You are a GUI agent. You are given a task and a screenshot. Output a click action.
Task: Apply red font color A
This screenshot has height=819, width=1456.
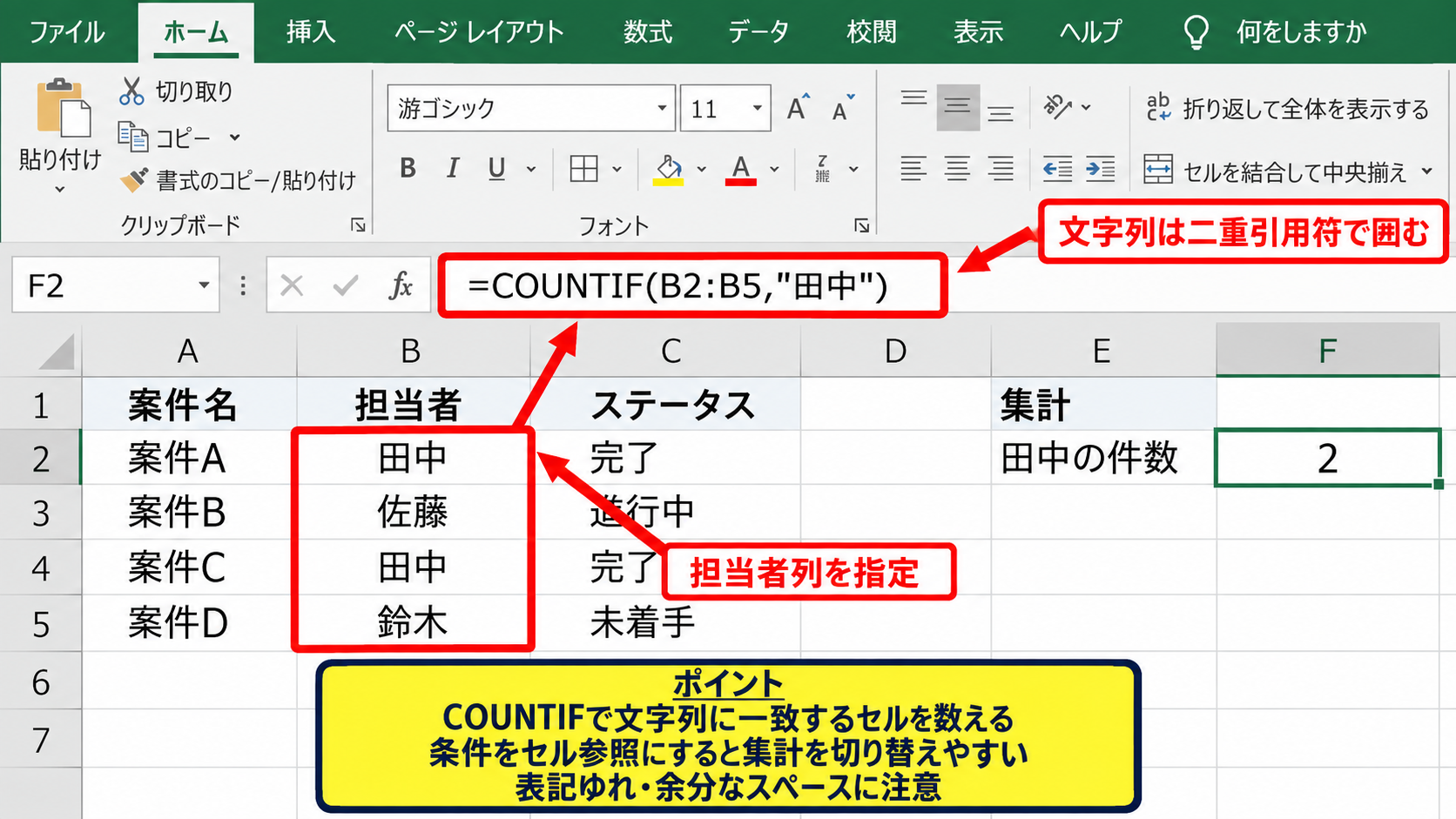pyautogui.click(x=740, y=170)
